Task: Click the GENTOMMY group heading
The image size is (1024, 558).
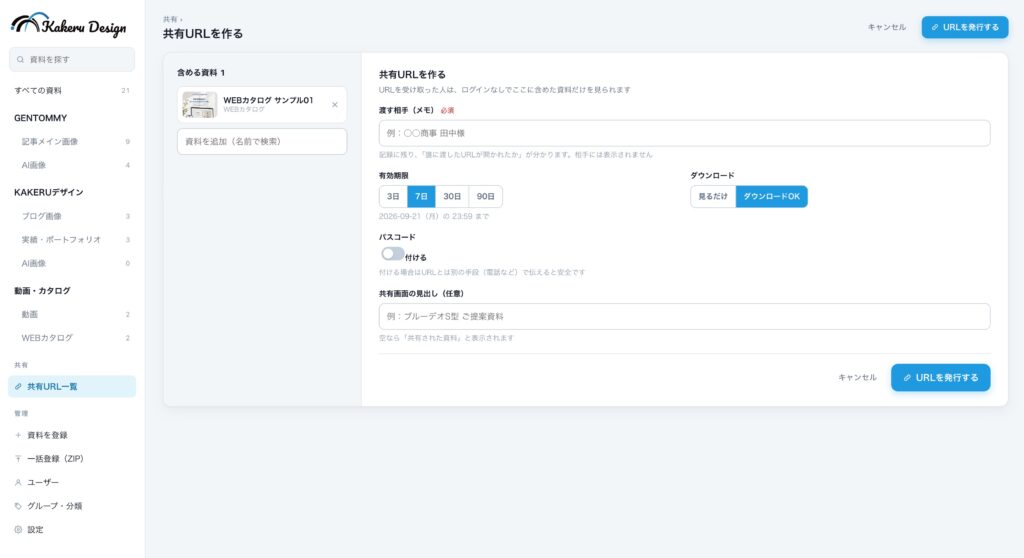Action: pyautogui.click(x=40, y=118)
